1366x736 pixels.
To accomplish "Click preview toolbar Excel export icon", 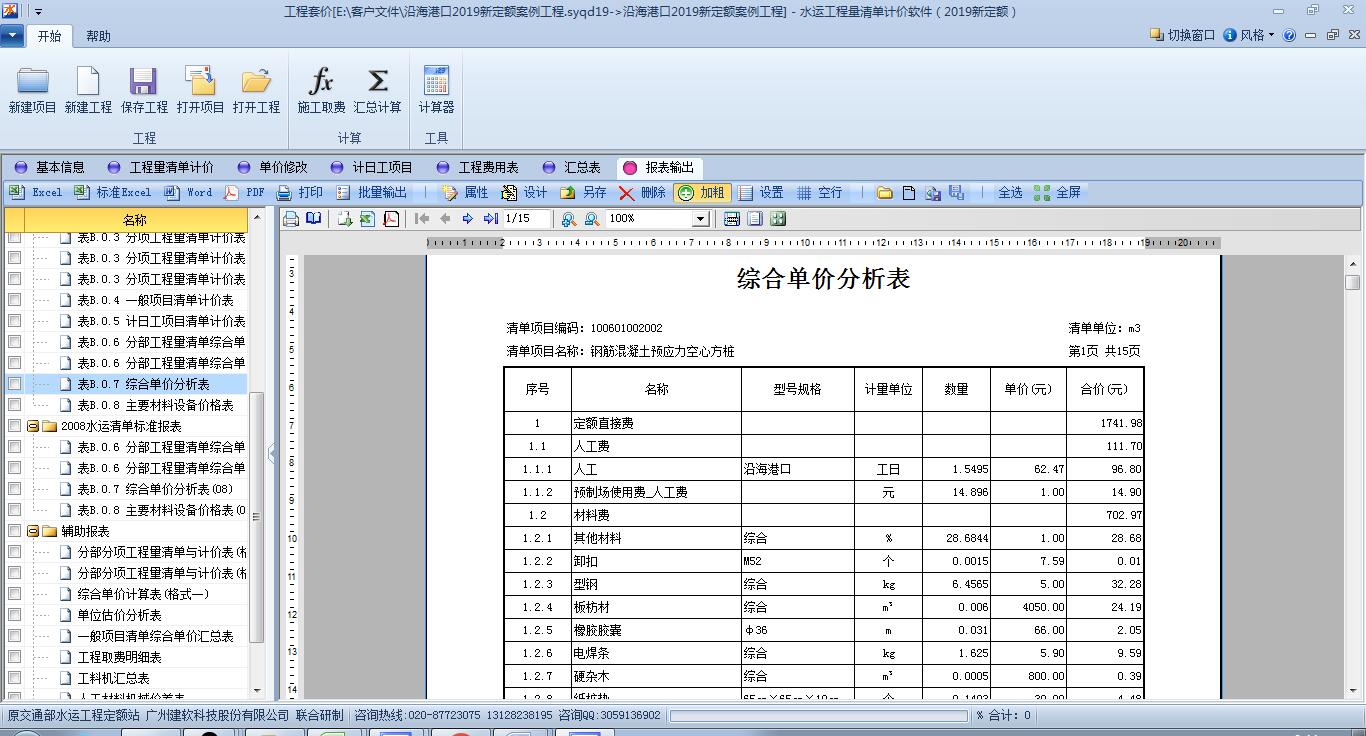I will point(367,218).
